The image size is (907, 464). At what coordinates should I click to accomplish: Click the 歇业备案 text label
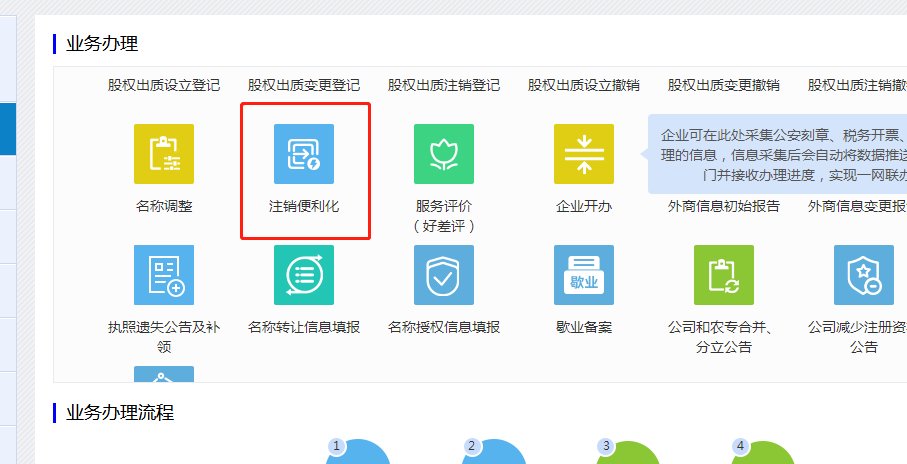[584, 327]
